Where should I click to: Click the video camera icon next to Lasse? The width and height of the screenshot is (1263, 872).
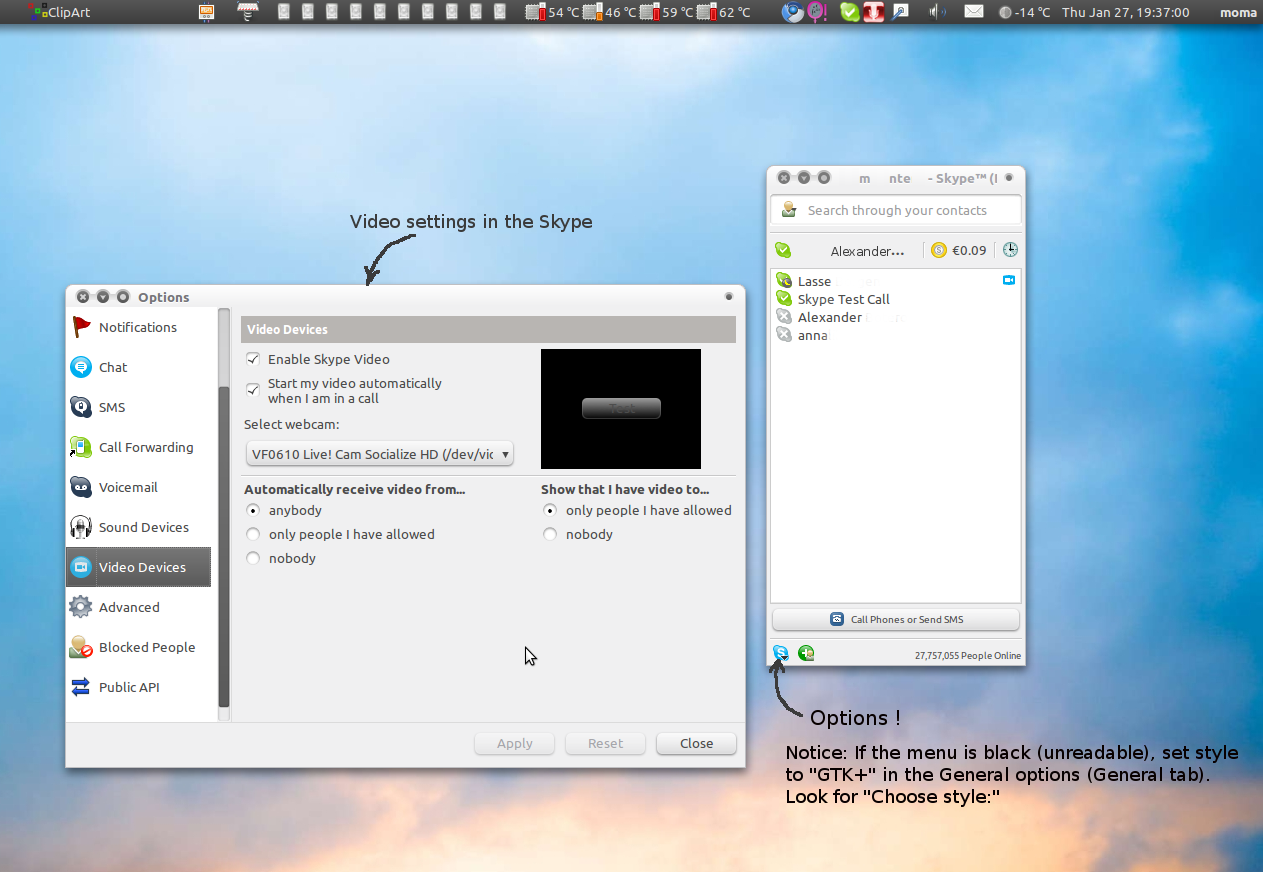click(1009, 281)
